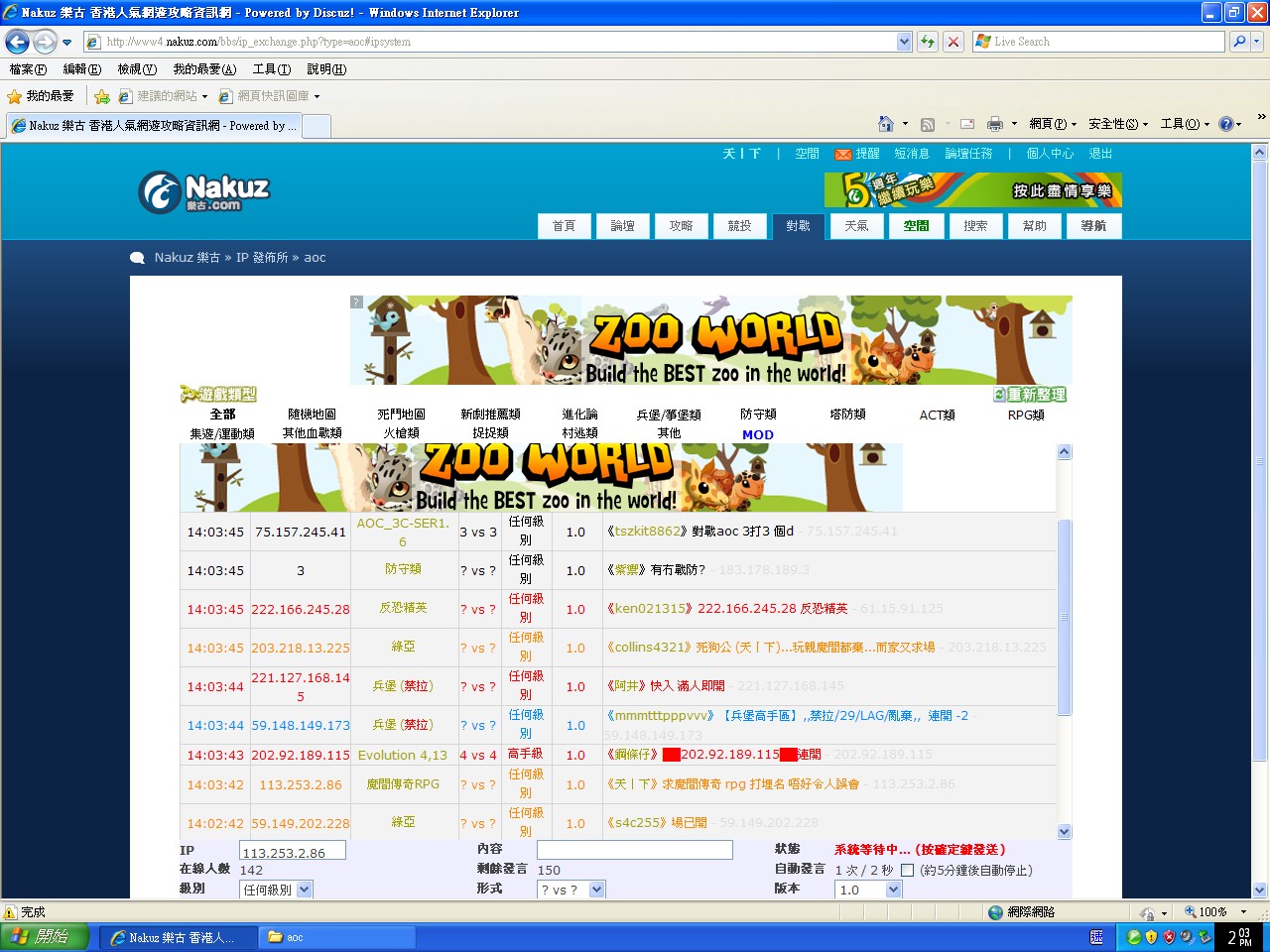The width and height of the screenshot is (1270, 952).
Task: Click the IP list scrollbar down arrow
Action: click(x=1065, y=832)
